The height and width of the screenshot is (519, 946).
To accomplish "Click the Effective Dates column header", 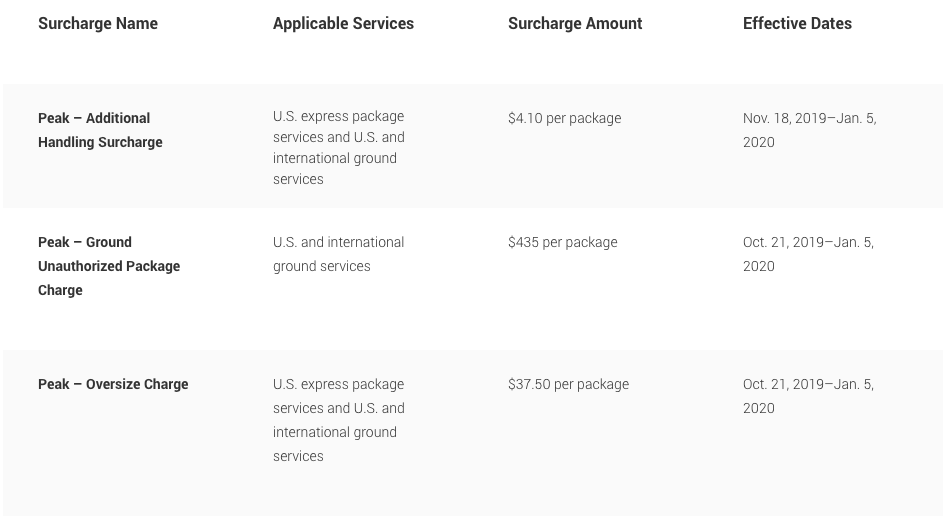I will [x=797, y=23].
